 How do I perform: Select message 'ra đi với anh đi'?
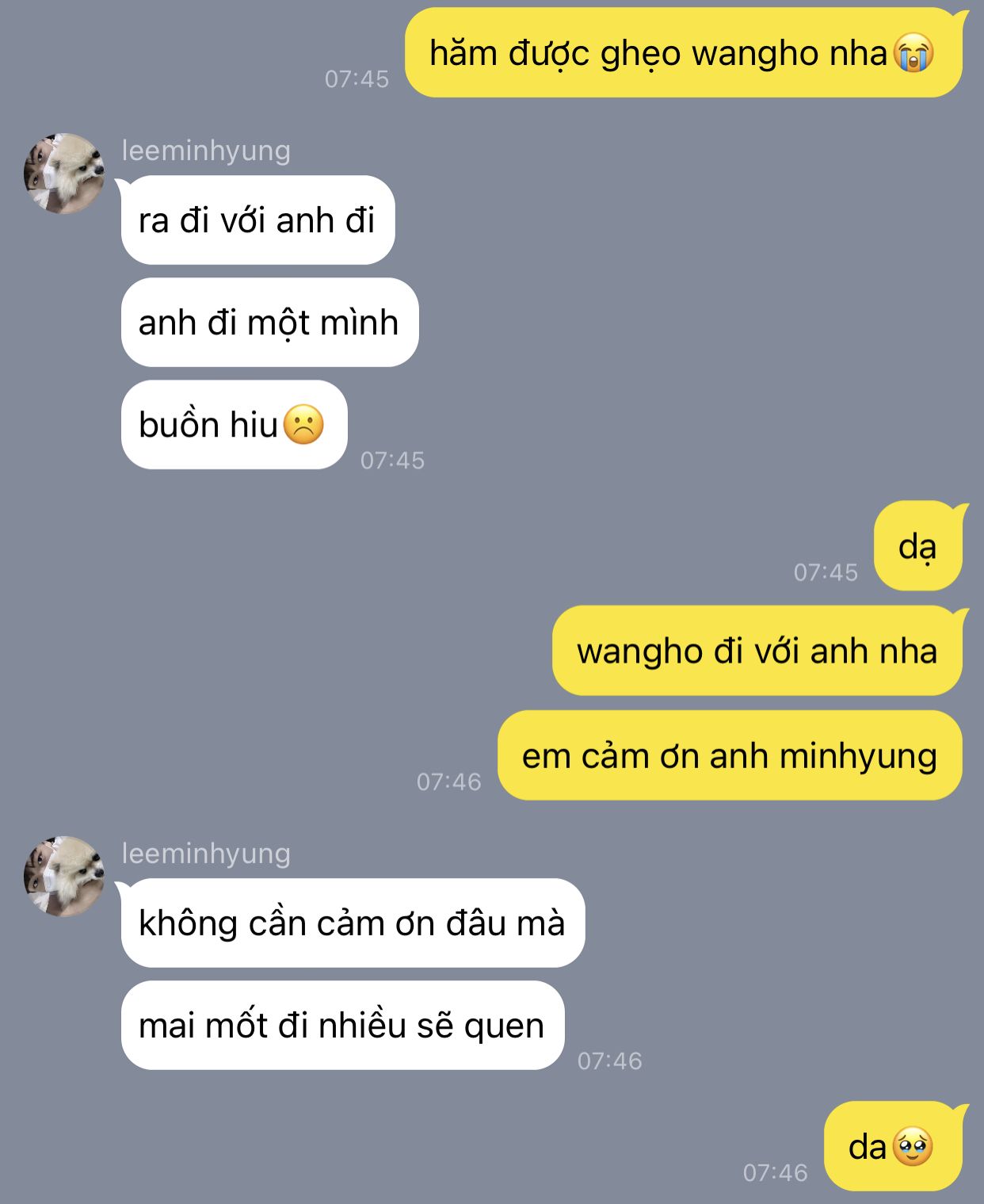[257, 220]
